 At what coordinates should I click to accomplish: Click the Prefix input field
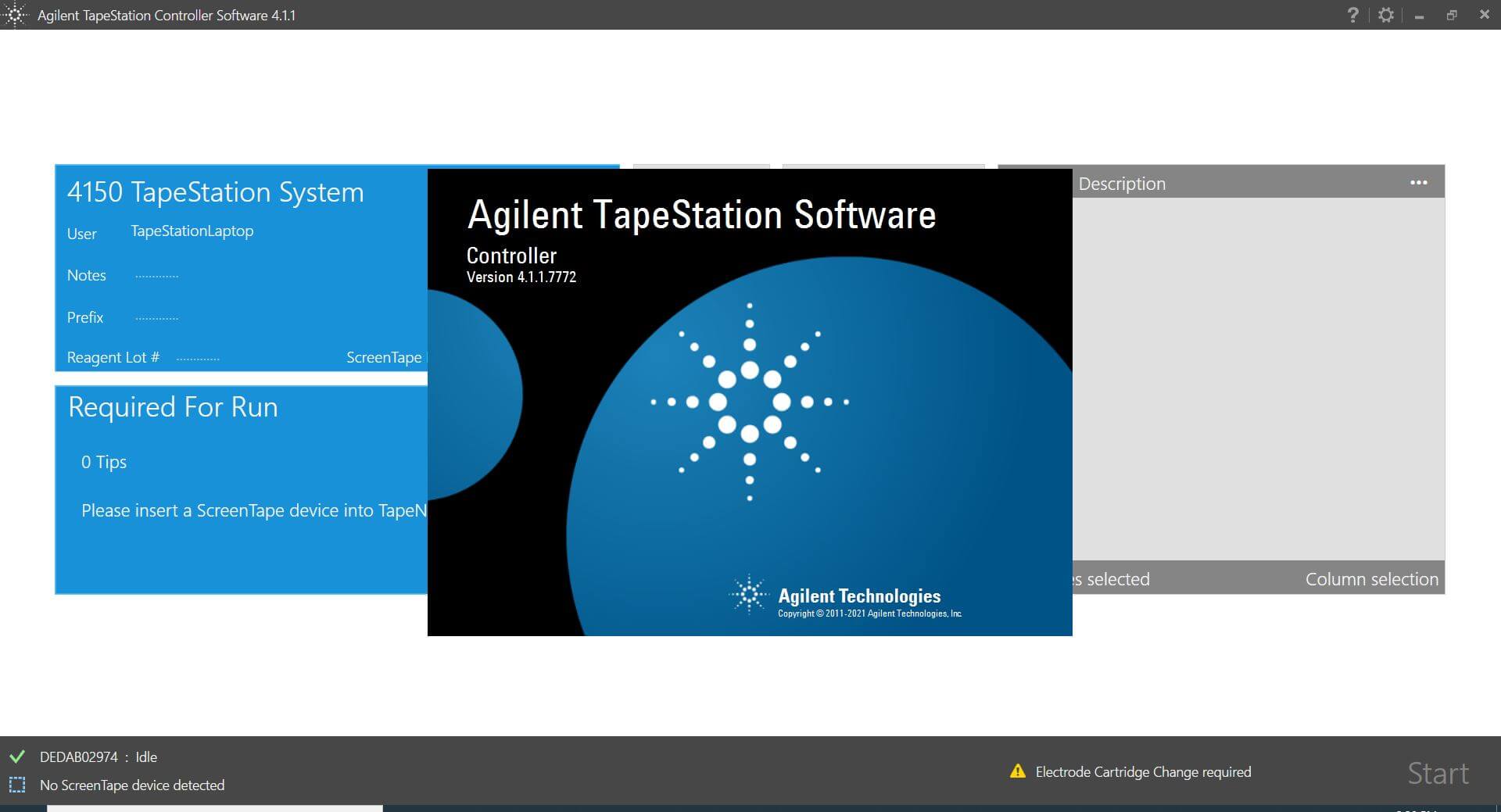tap(157, 318)
